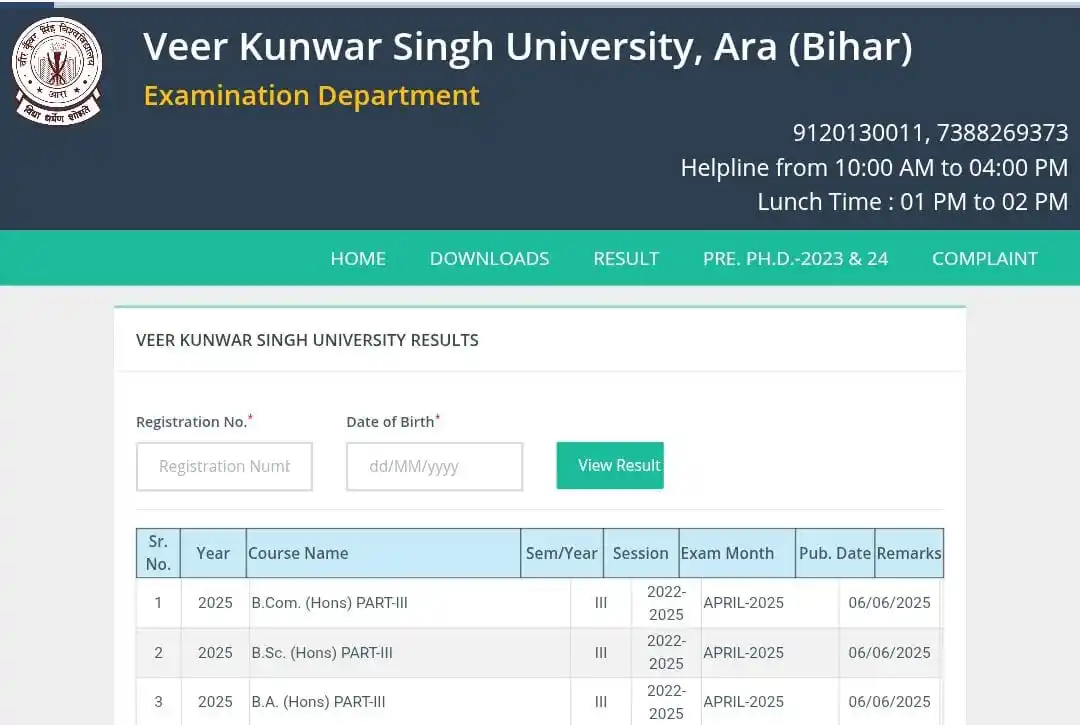Click the Course Name column header
Image resolution: width=1080 pixels, height=725 pixels.
pos(383,553)
